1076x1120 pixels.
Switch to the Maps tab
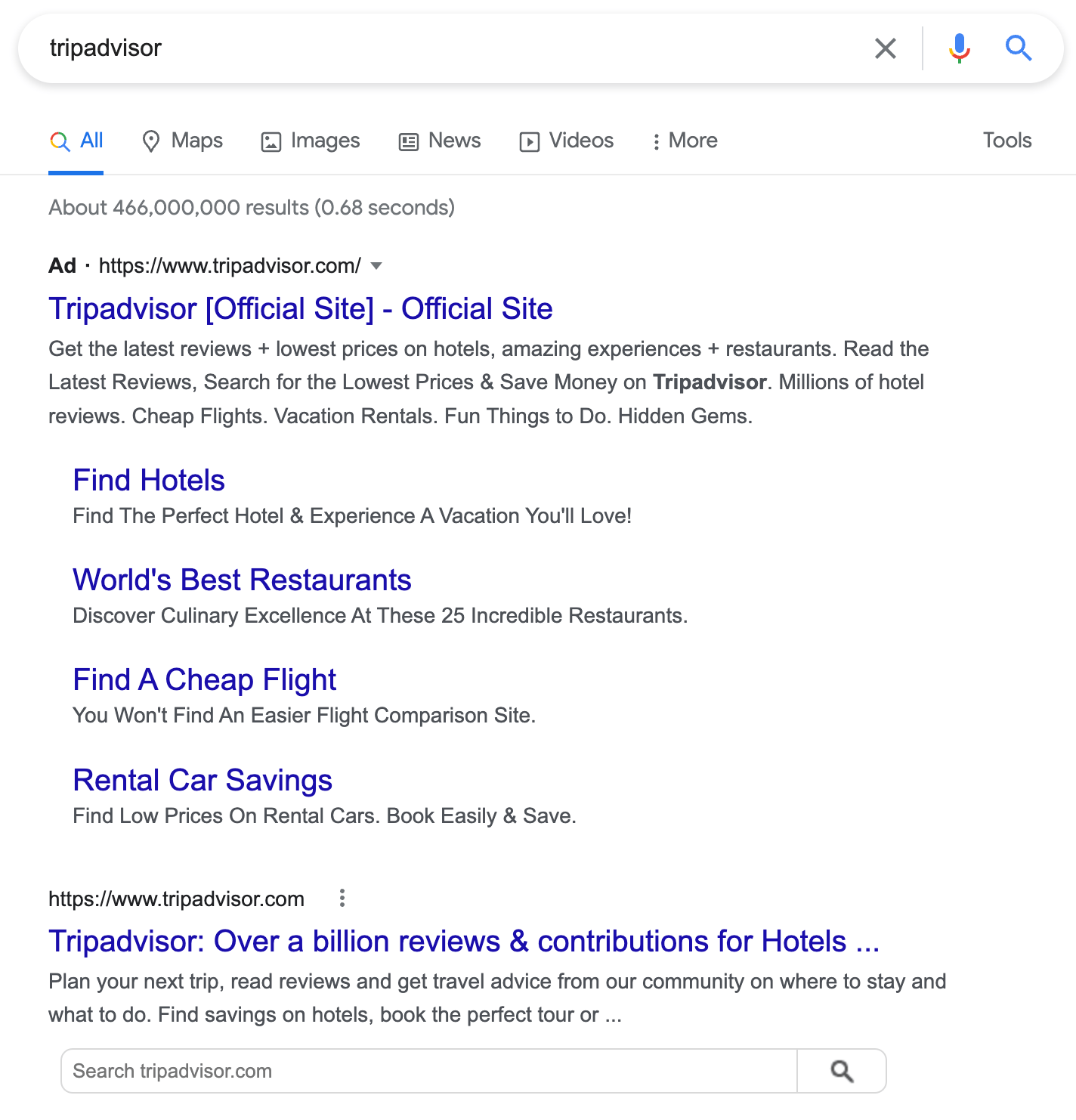click(183, 141)
